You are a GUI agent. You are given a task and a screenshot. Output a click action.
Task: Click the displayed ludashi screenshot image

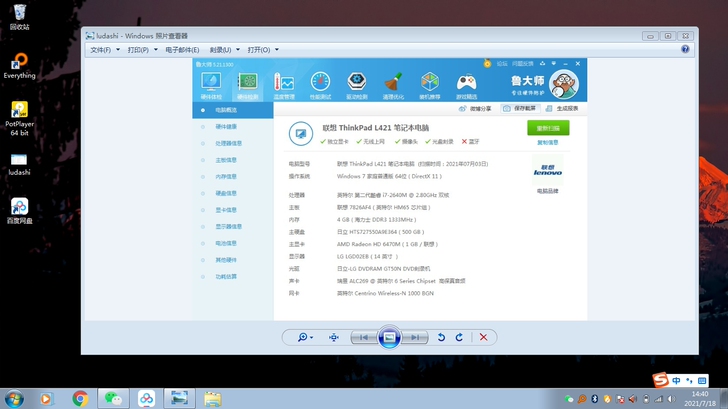coord(390,189)
